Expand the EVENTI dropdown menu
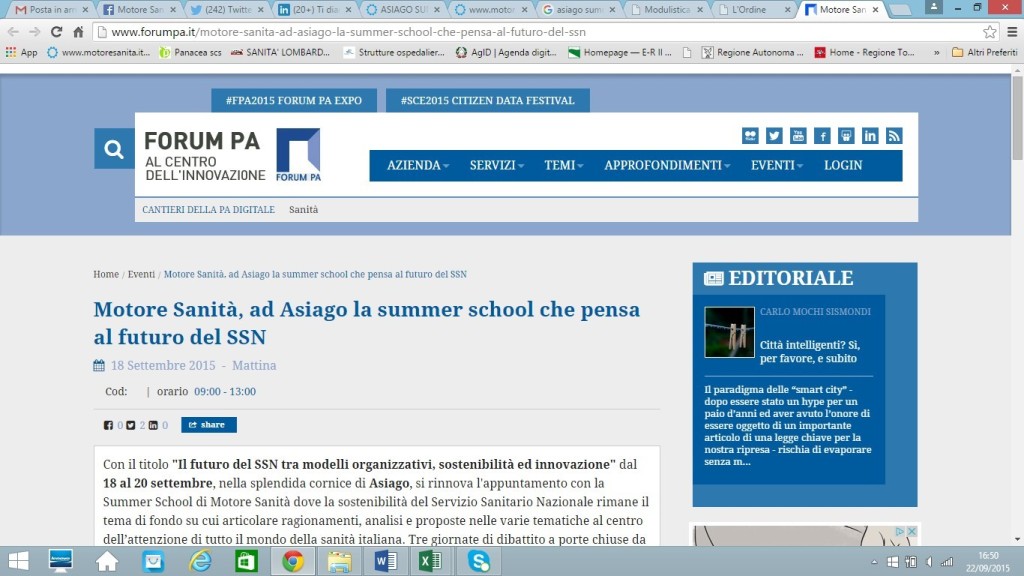 776,165
